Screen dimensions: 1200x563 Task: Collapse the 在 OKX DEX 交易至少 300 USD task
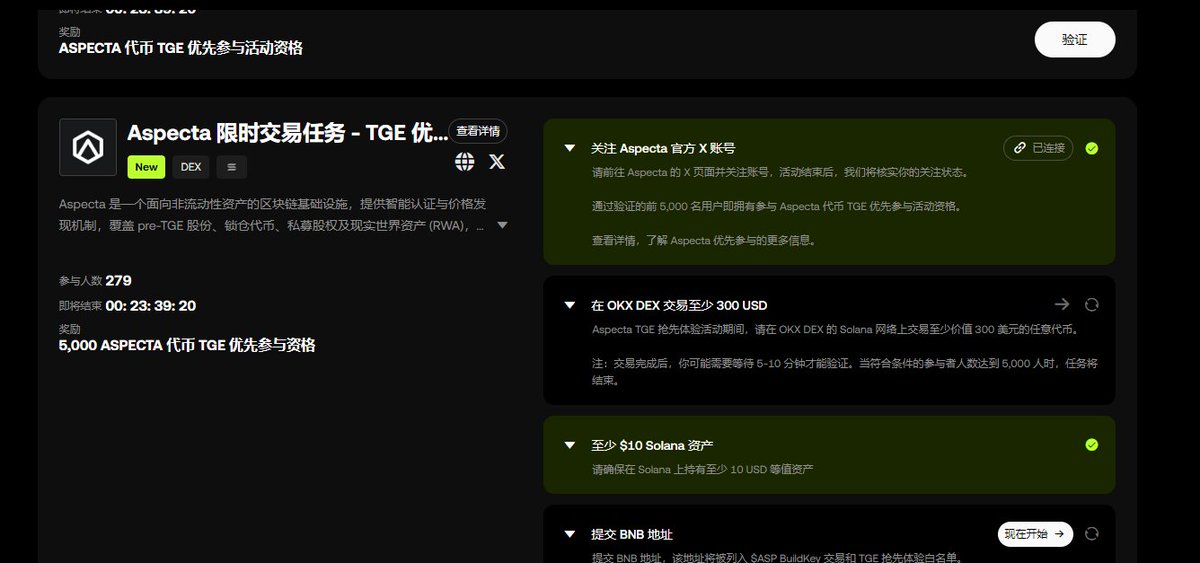click(x=570, y=305)
